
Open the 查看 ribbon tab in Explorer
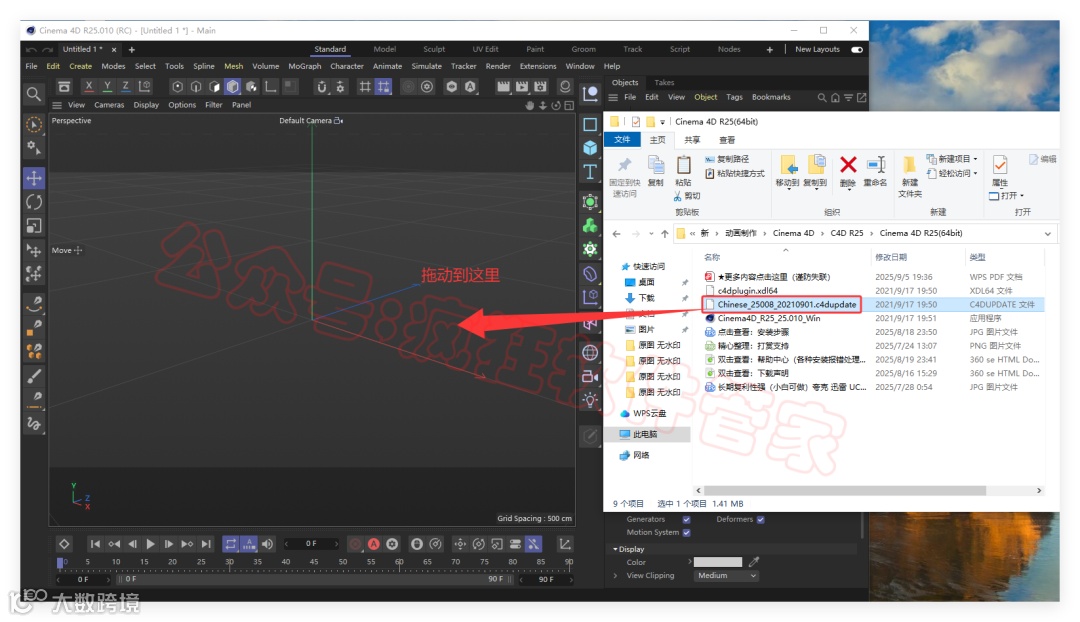[727, 140]
